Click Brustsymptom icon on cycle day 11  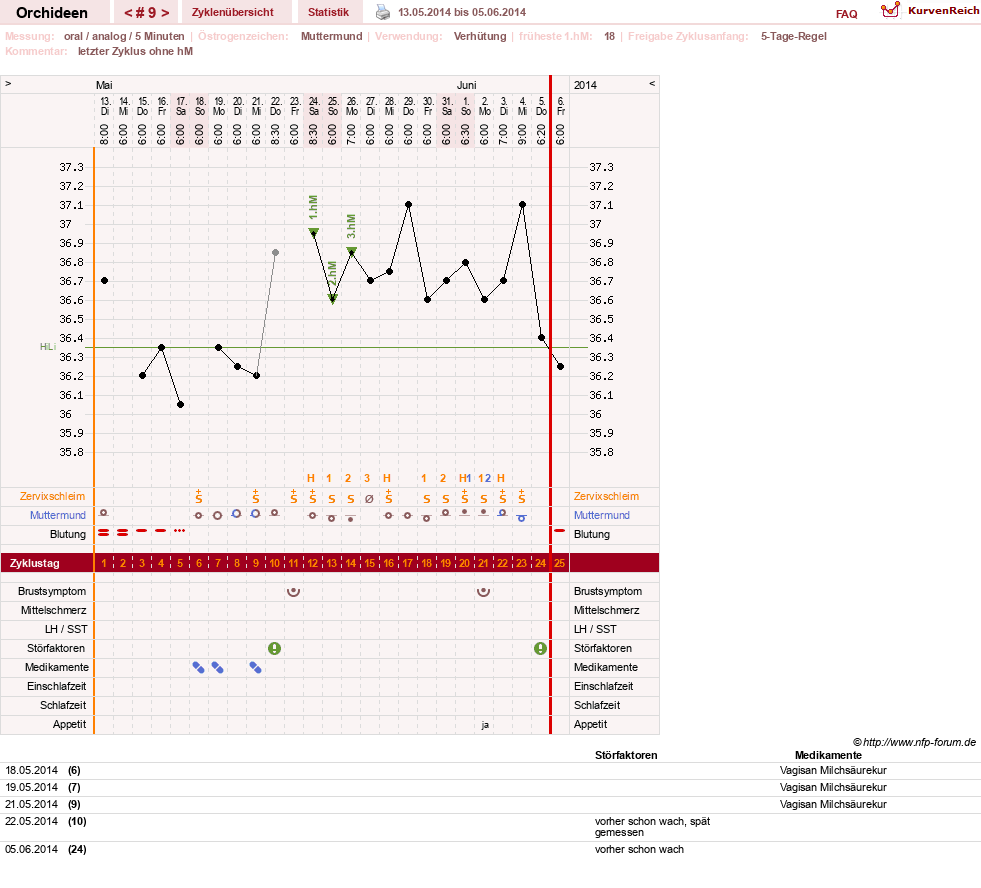(x=293, y=591)
